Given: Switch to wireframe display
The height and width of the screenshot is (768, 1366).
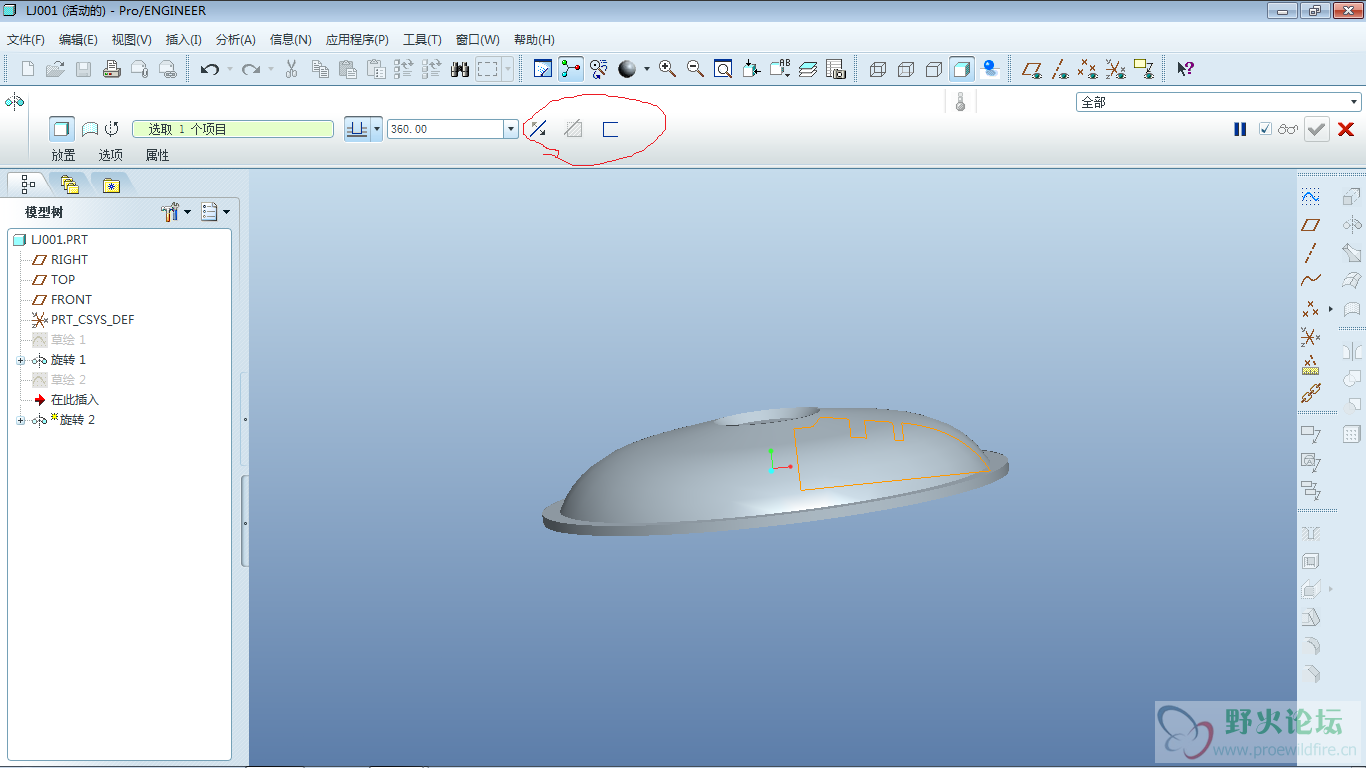Looking at the screenshot, I should (x=878, y=69).
